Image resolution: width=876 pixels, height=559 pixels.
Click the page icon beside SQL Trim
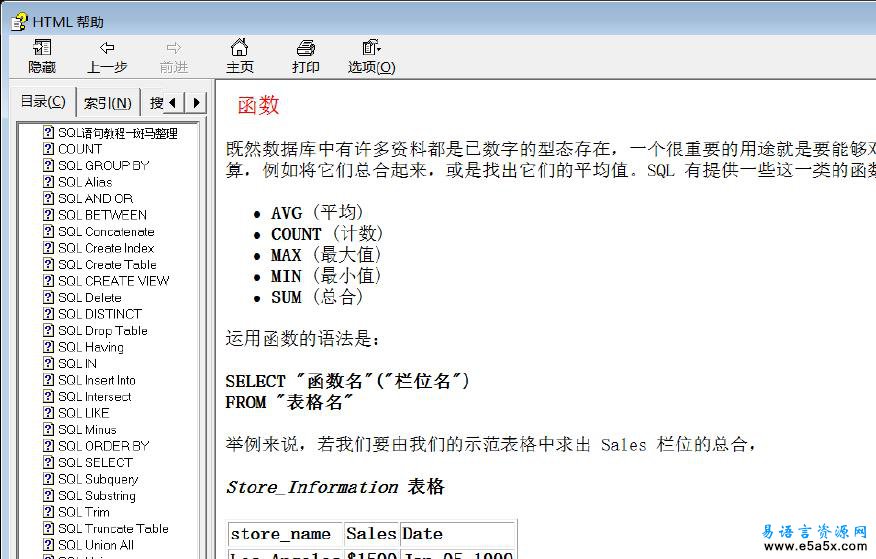(x=49, y=512)
